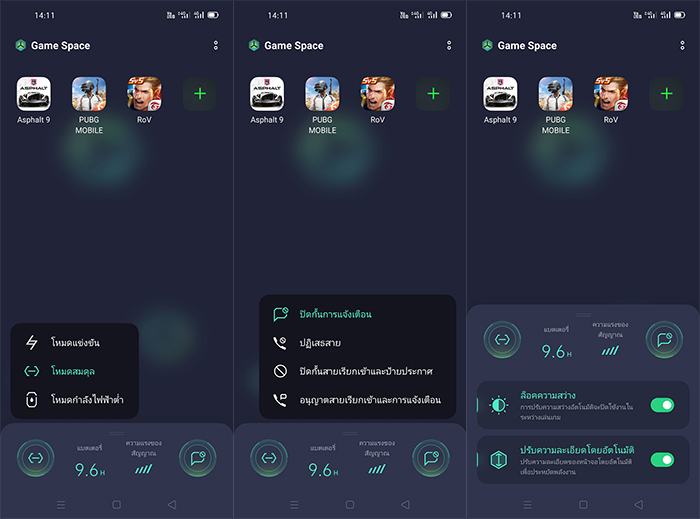The height and width of the screenshot is (519, 700).
Task: Open performance mode selector circle, middle phone screen
Action: click(267, 458)
